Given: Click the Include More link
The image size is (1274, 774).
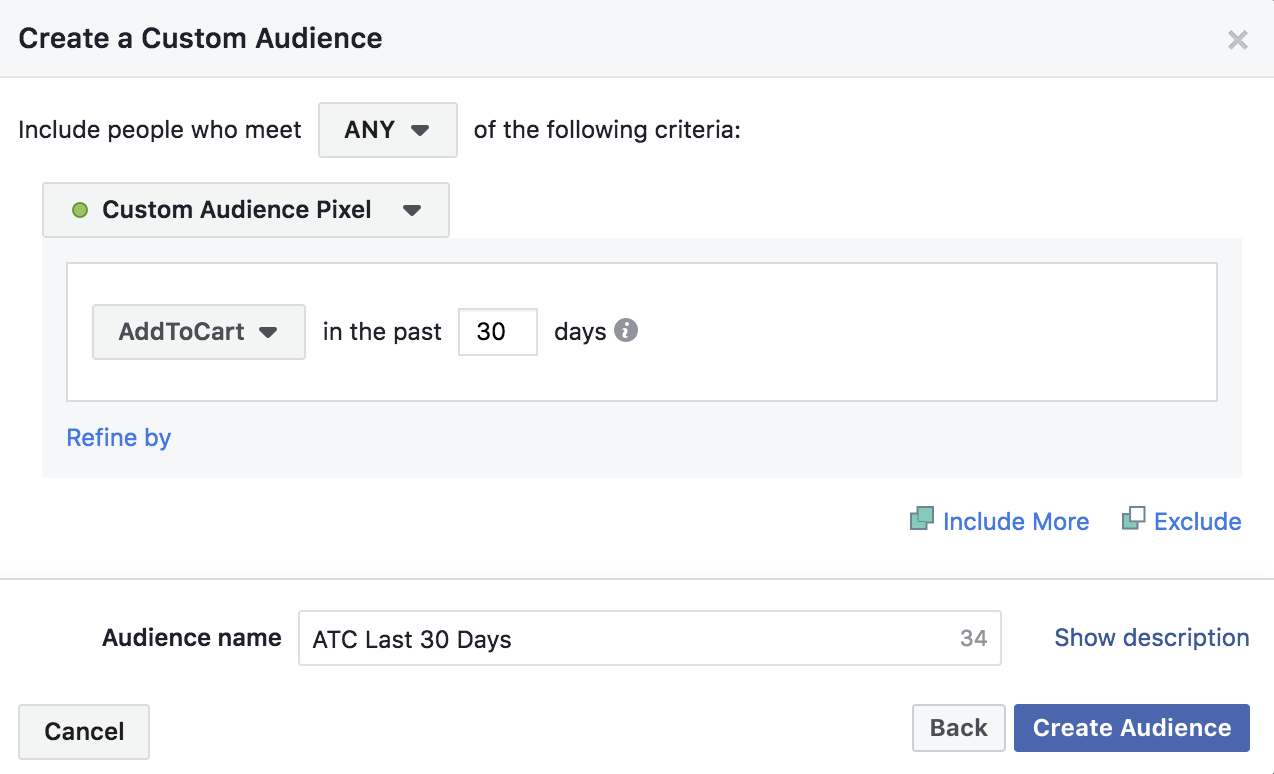Looking at the screenshot, I should click(1000, 521).
